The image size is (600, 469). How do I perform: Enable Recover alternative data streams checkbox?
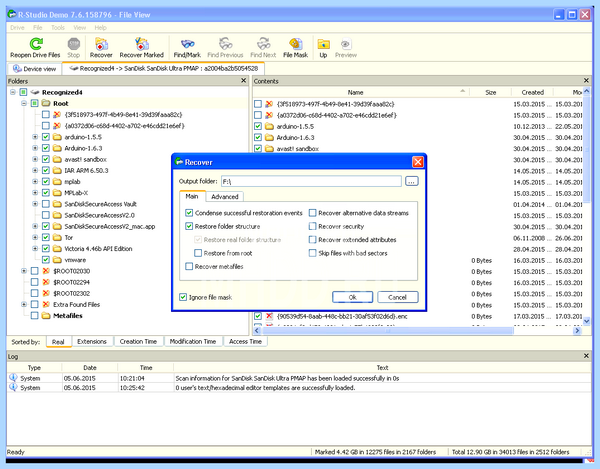(313, 213)
